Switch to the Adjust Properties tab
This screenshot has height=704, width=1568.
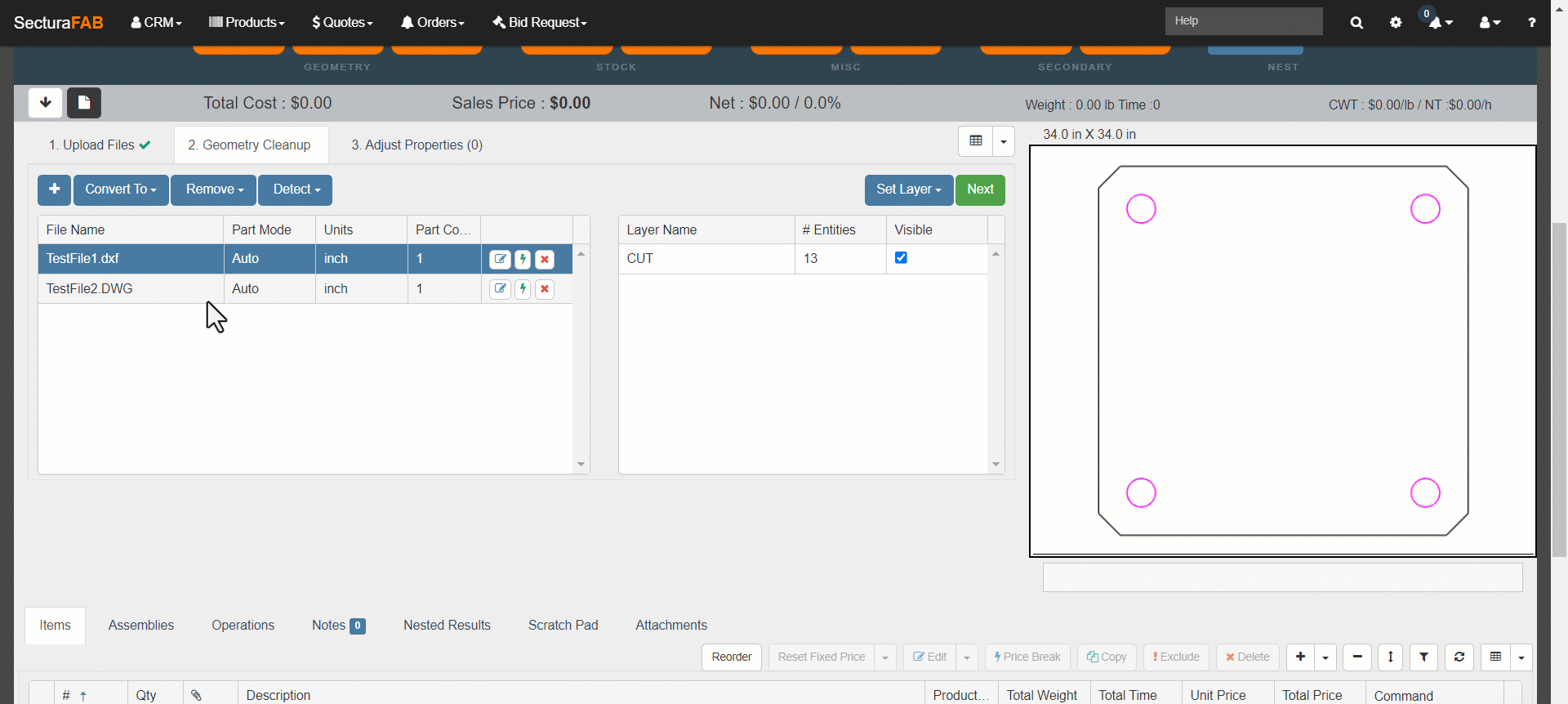416,145
